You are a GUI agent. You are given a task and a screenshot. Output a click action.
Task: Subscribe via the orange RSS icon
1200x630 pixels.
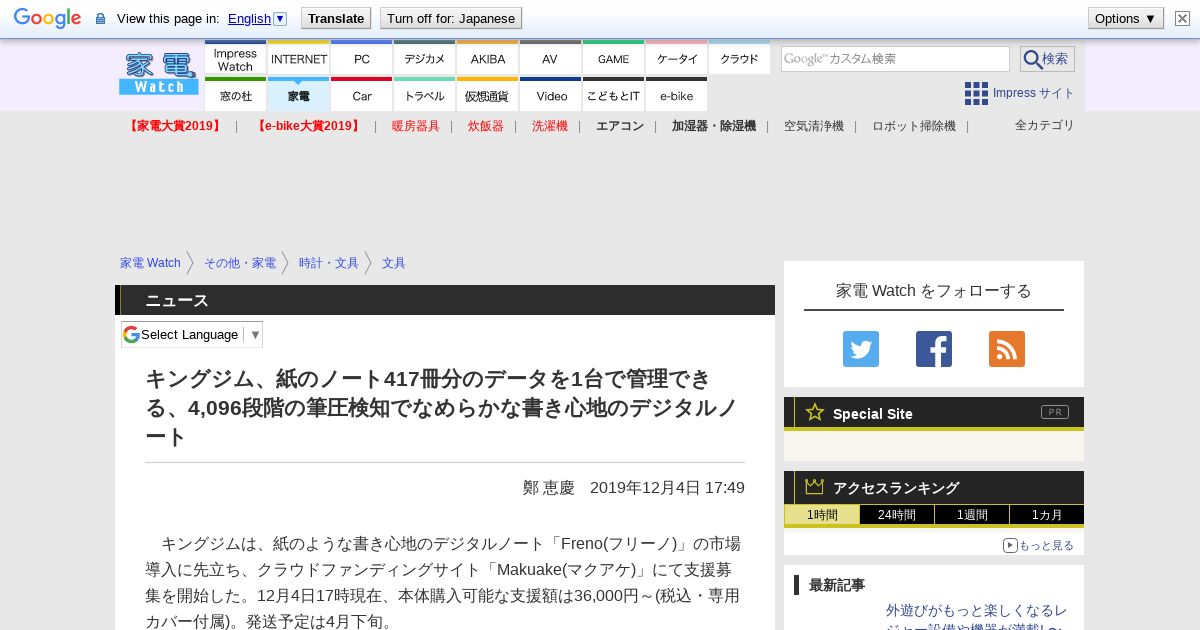click(1007, 349)
